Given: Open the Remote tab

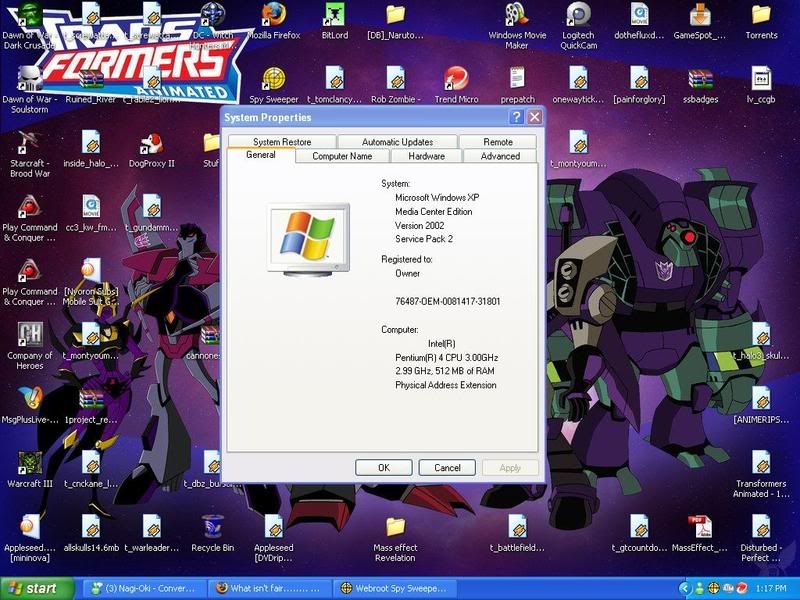Looking at the screenshot, I should 498,141.
